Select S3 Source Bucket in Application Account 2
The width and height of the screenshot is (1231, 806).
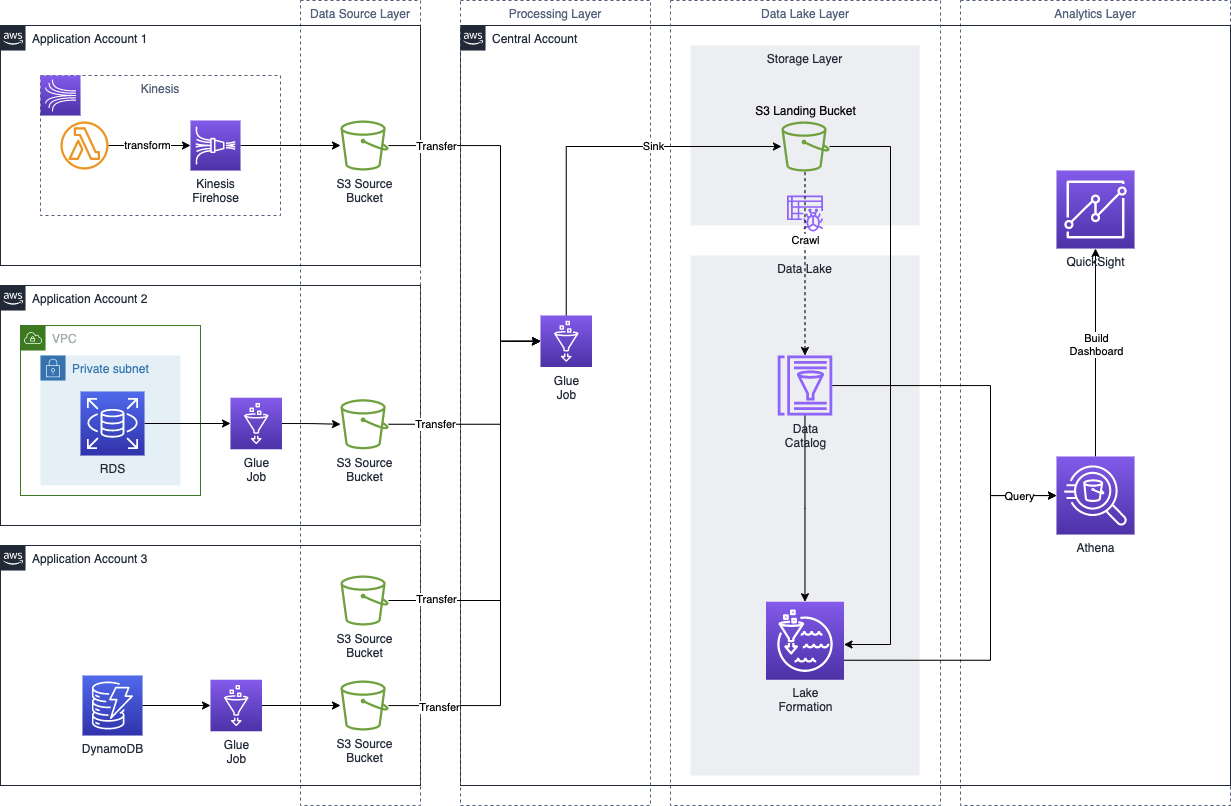[364, 425]
